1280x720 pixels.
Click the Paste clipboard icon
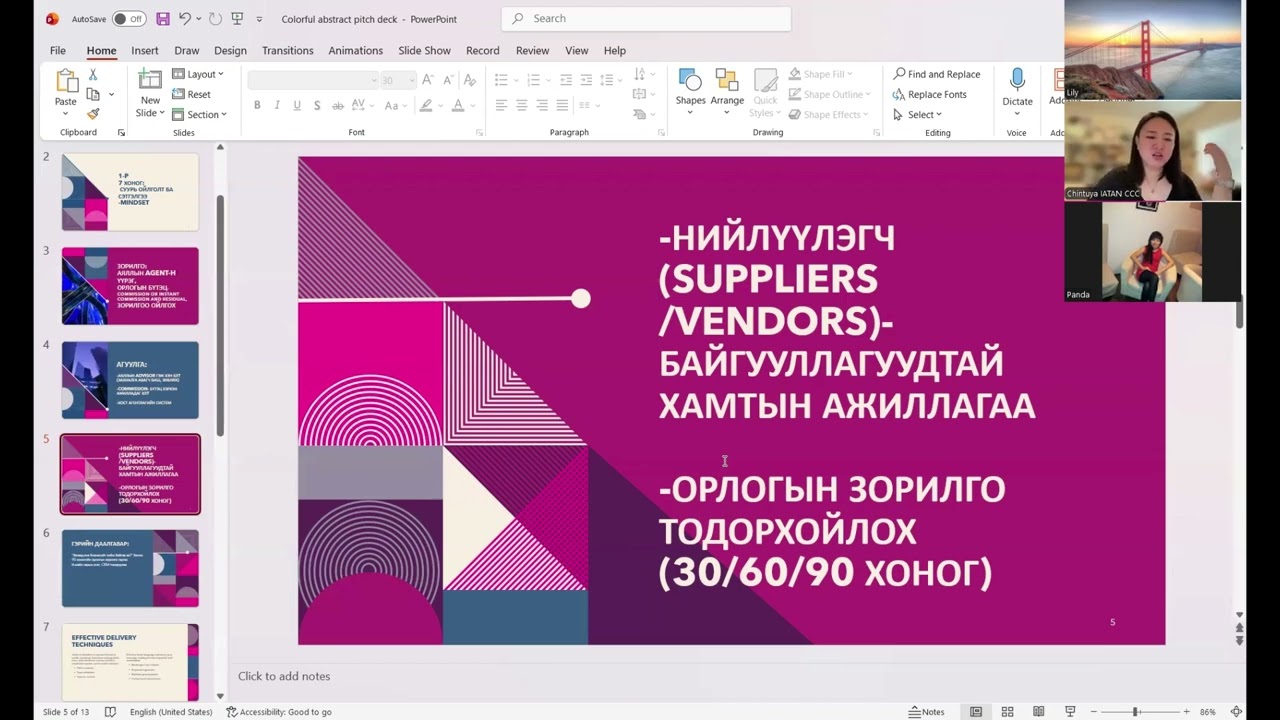(x=66, y=81)
